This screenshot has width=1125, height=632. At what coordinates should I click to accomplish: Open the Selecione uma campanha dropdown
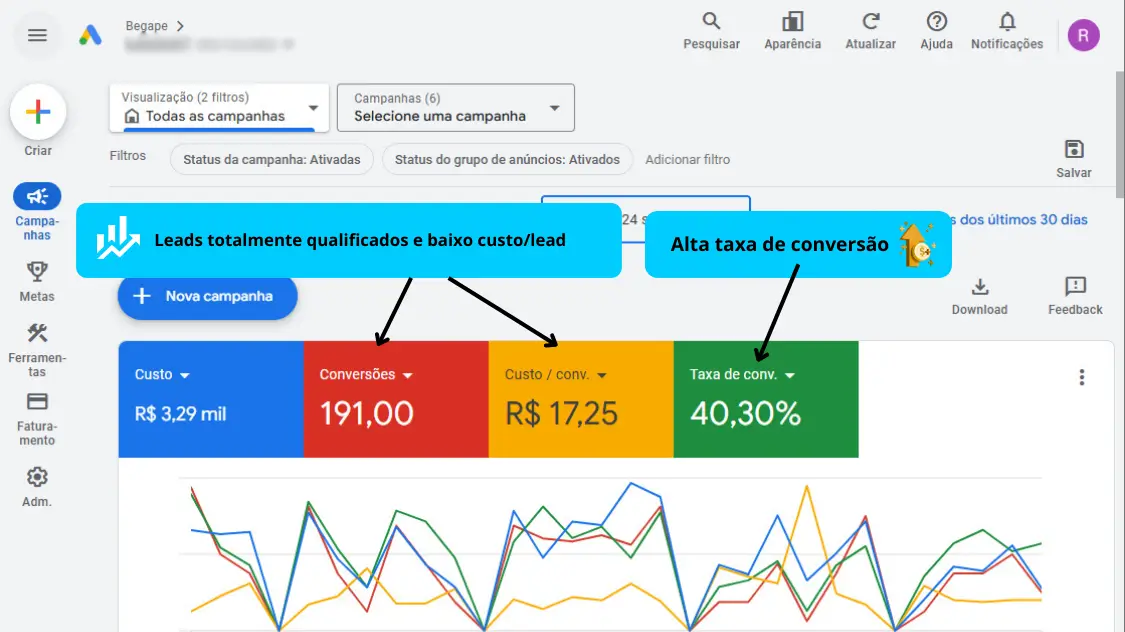tap(554, 108)
